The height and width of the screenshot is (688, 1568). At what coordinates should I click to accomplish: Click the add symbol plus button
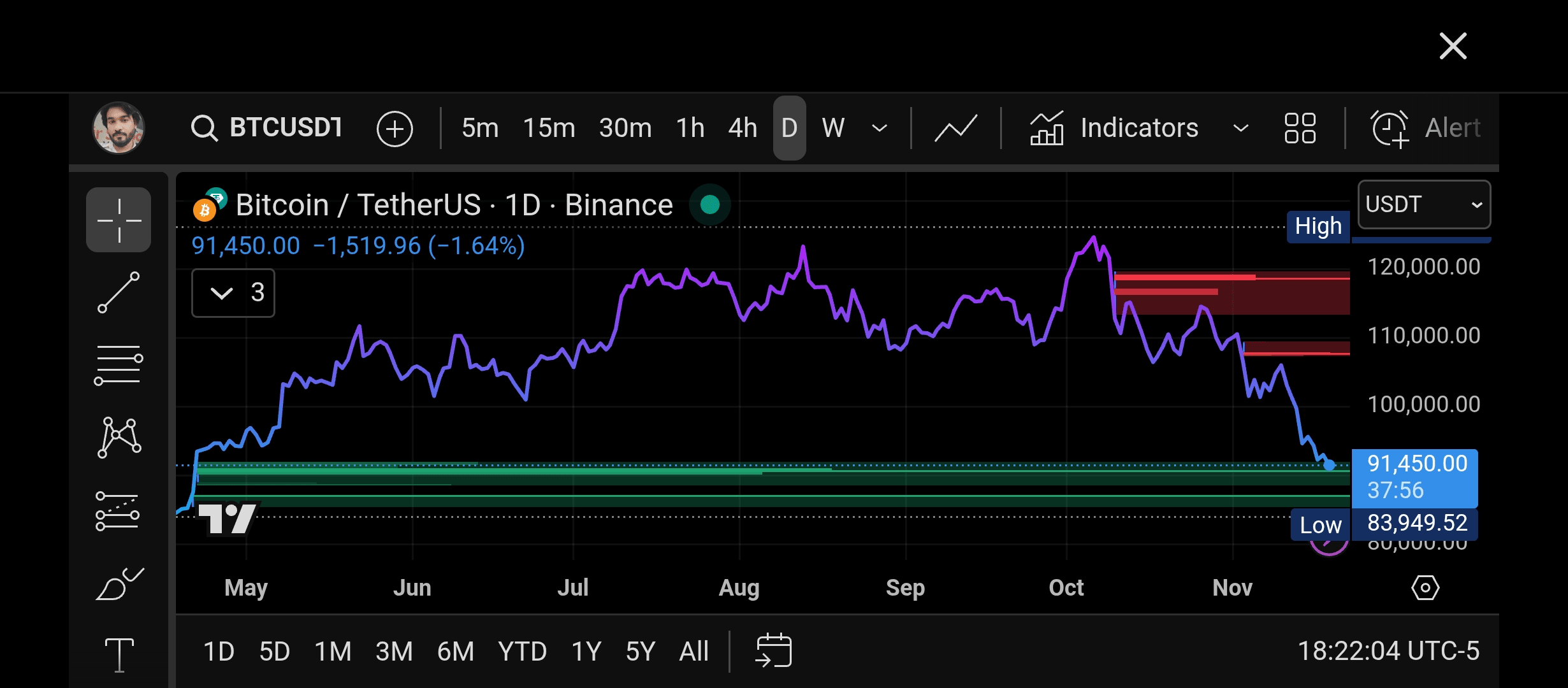tap(395, 129)
